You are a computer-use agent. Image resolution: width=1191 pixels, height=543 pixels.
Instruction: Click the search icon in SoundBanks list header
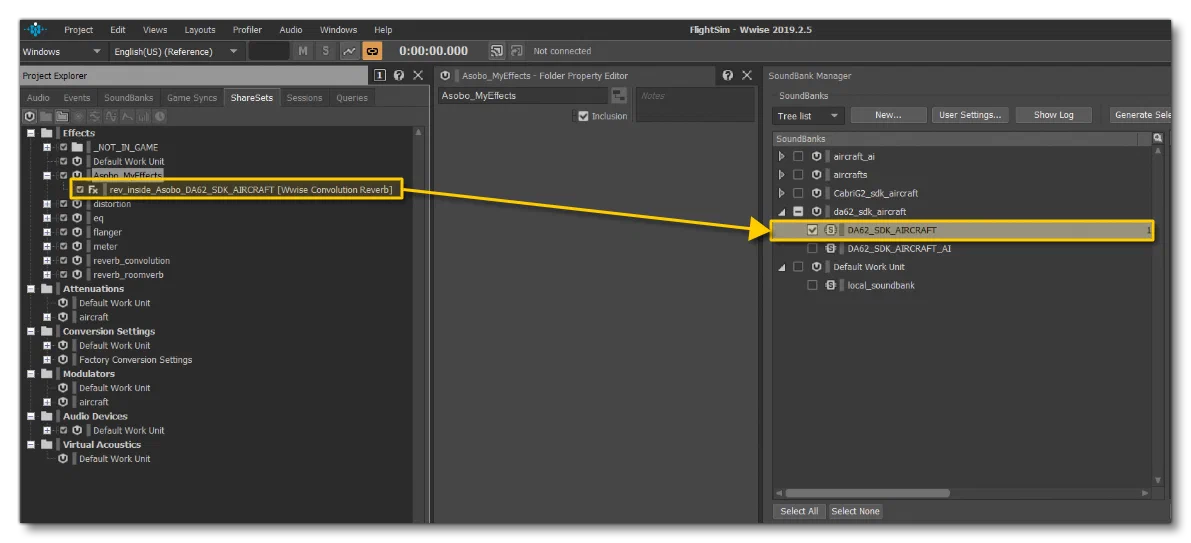(1158, 138)
